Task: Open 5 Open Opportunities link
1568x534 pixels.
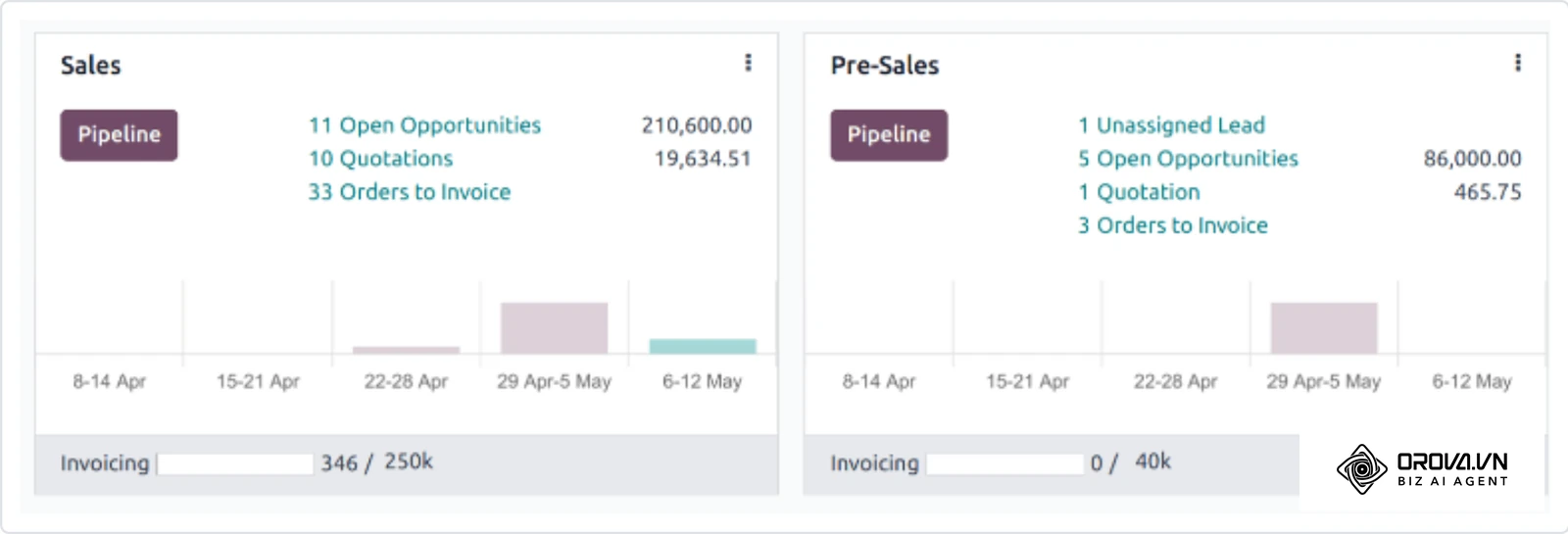Action: 1189,159
